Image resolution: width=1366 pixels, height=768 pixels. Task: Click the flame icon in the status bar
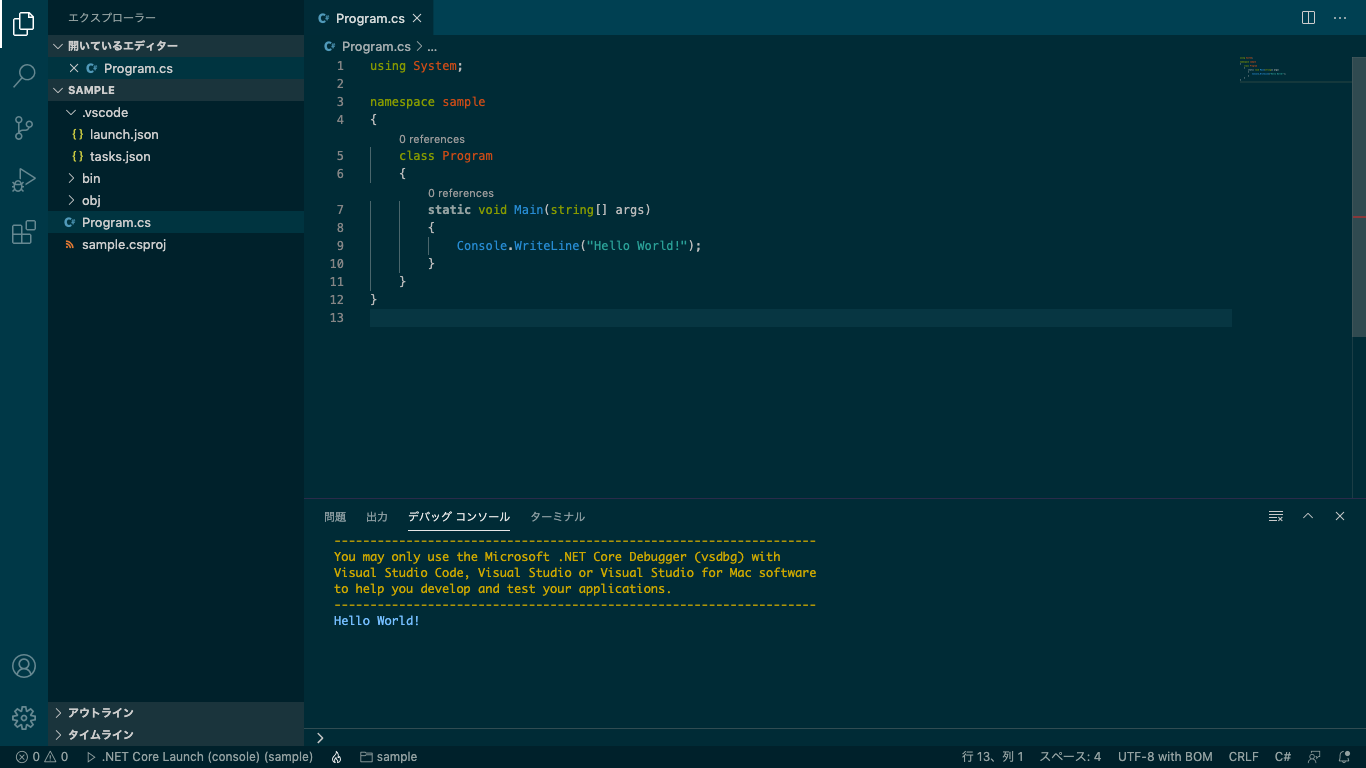pos(337,757)
